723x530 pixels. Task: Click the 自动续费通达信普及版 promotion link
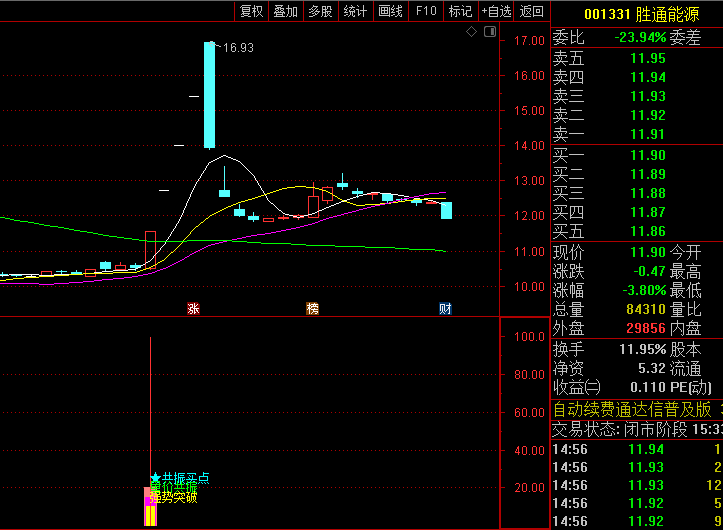pyautogui.click(x=632, y=410)
